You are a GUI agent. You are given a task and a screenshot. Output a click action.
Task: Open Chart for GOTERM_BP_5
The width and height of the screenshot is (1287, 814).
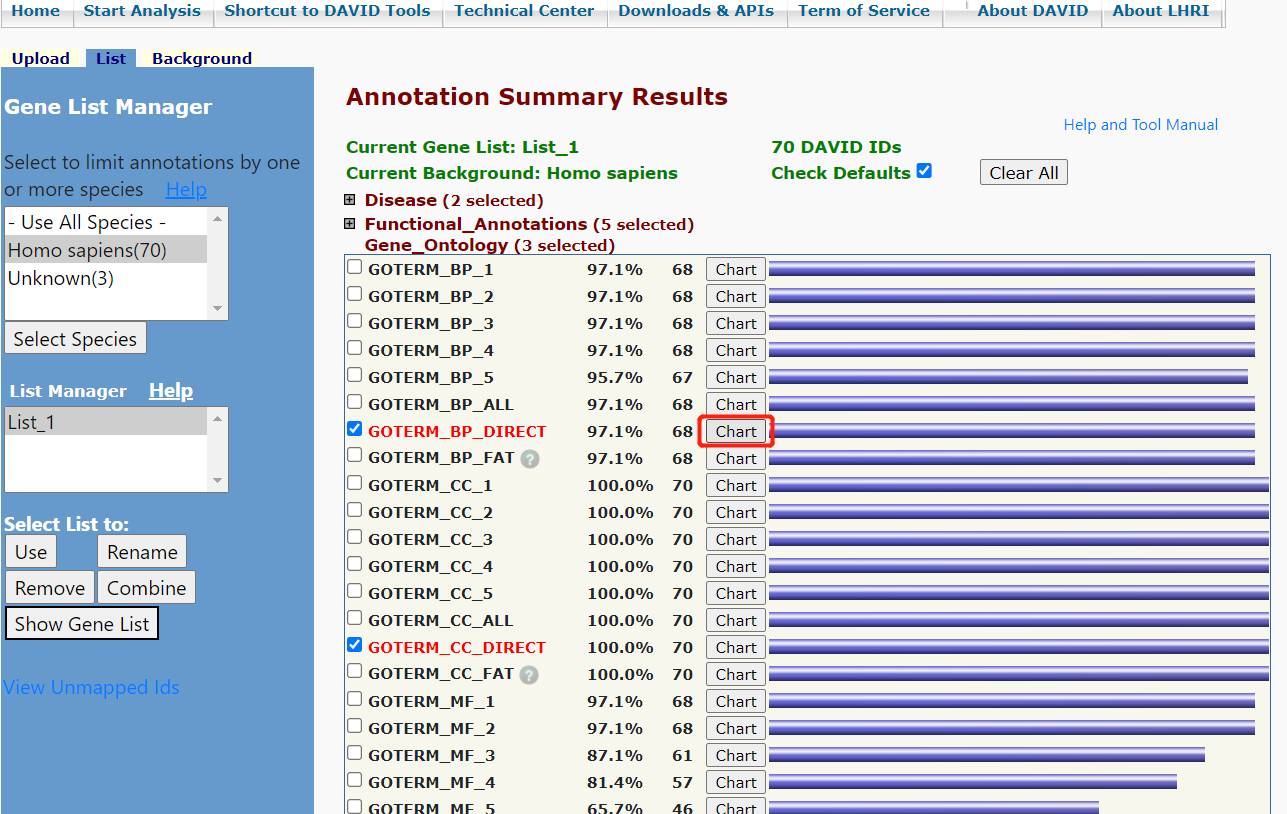tap(736, 377)
